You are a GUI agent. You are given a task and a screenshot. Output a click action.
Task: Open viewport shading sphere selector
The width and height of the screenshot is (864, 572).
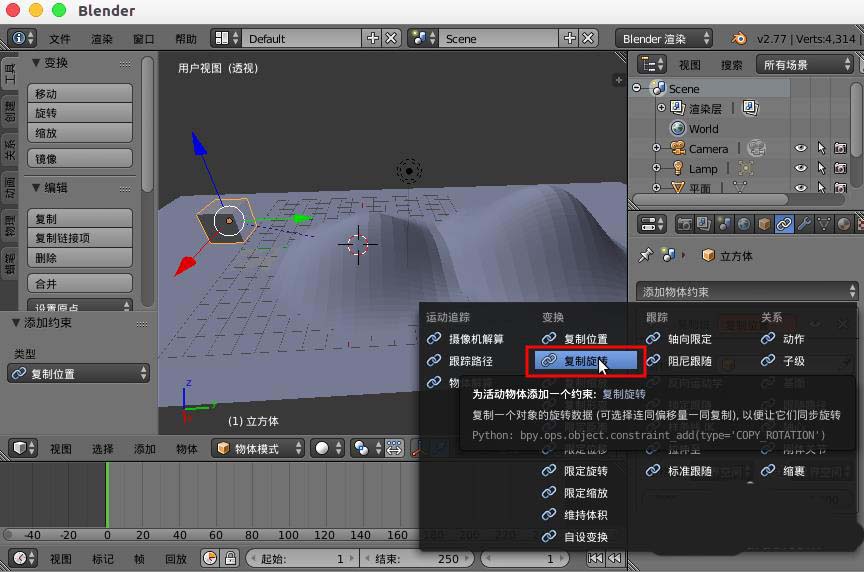[328, 448]
